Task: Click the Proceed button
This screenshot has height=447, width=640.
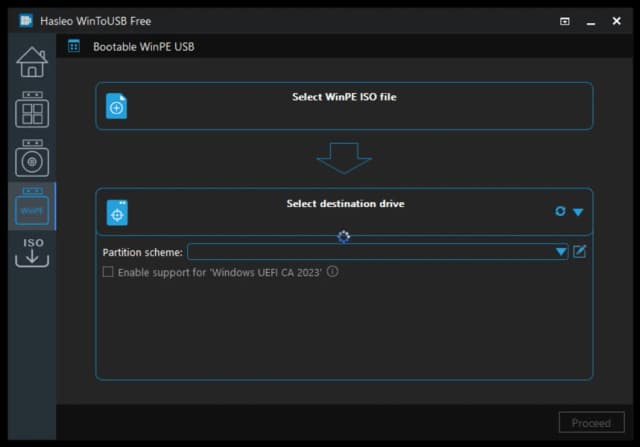Action: point(591,423)
